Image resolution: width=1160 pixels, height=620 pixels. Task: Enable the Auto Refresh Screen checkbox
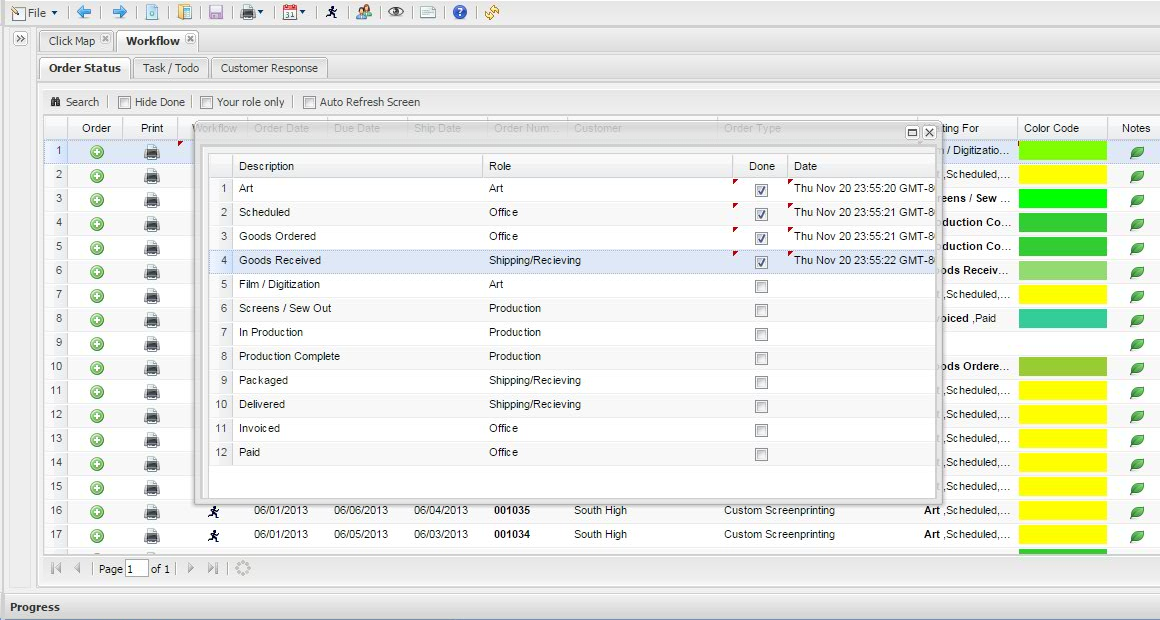(309, 103)
